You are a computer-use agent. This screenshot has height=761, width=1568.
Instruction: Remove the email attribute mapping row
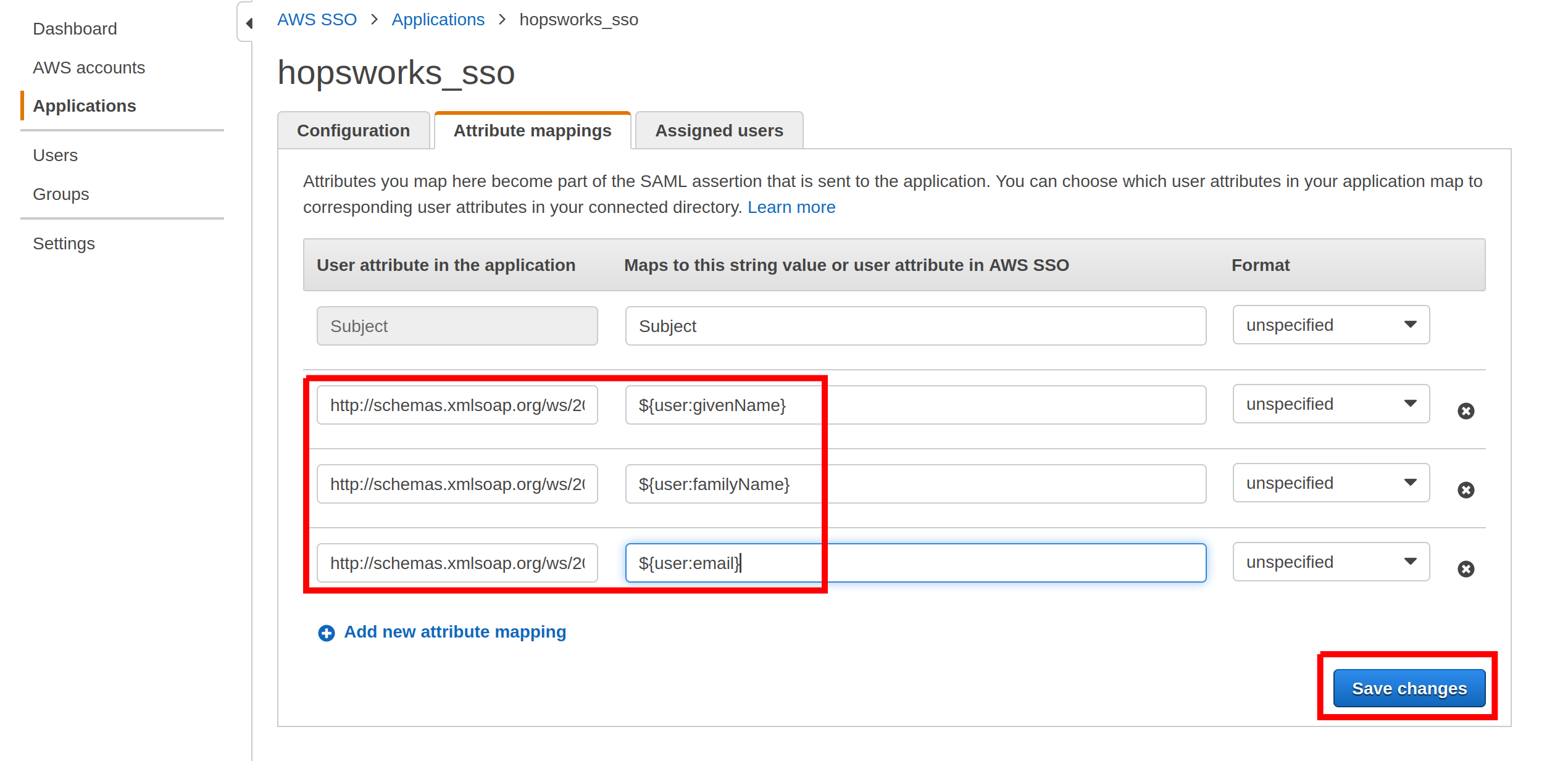click(x=1466, y=569)
